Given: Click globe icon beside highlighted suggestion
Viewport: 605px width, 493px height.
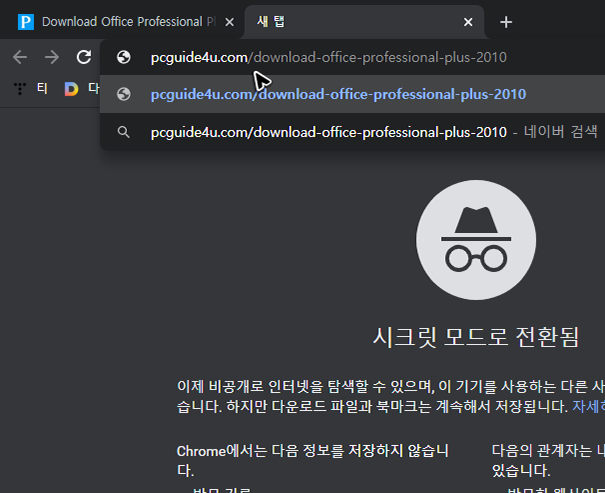Looking at the screenshot, I should click(123, 95).
